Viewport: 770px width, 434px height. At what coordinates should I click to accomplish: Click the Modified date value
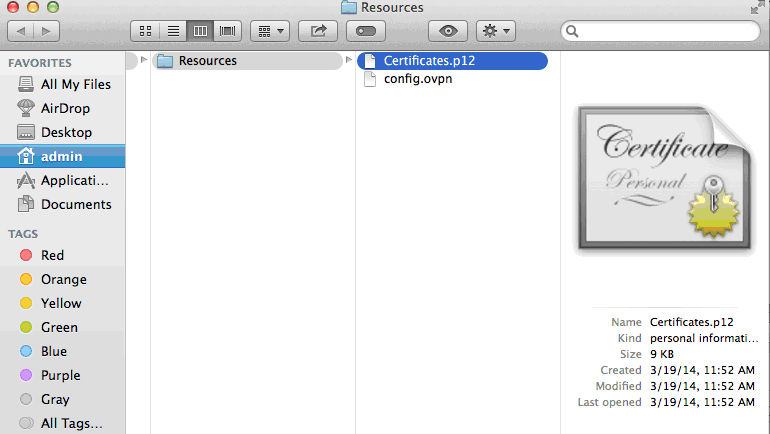click(x=702, y=386)
